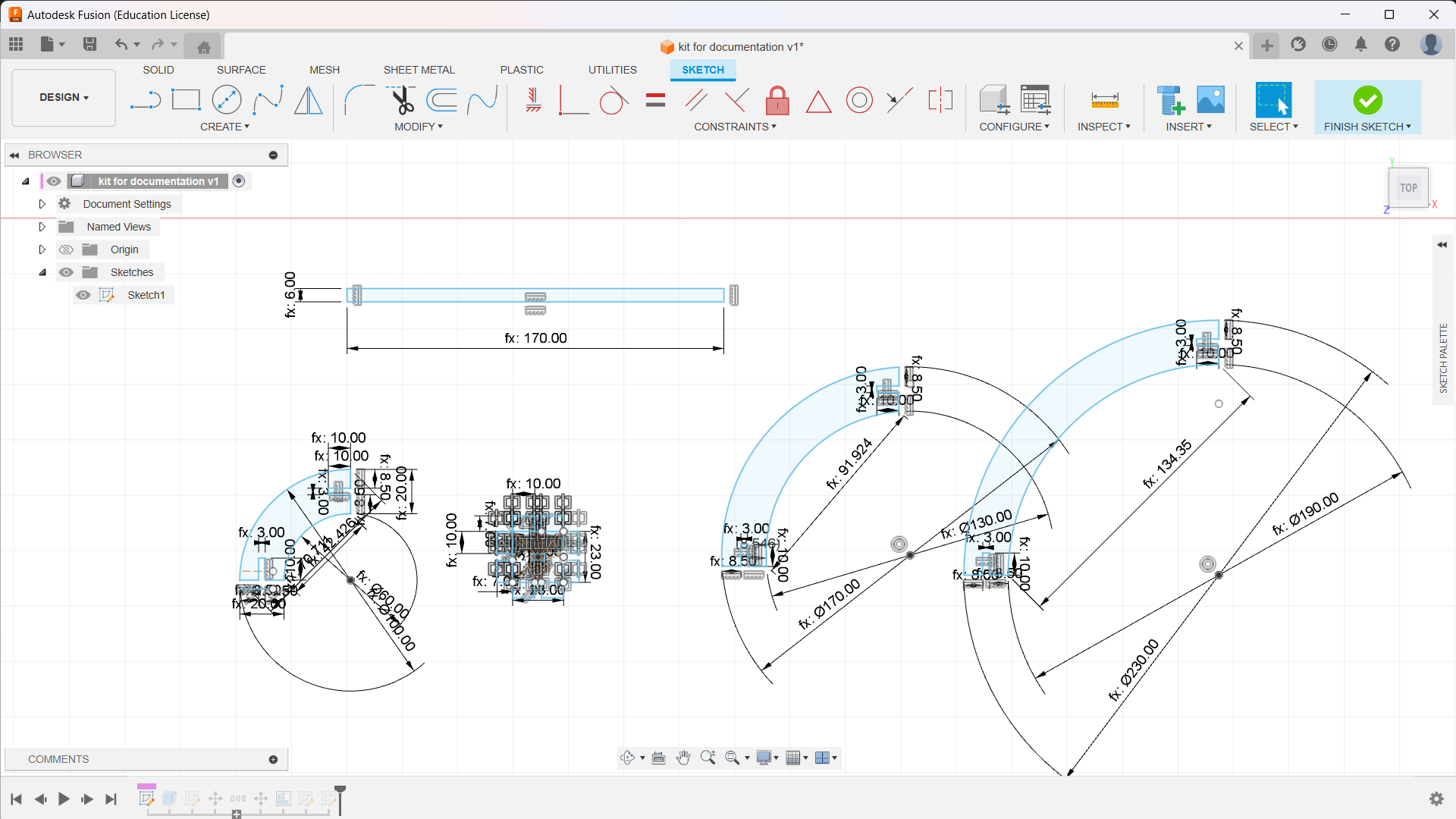Expand the Document Settings node
This screenshot has width=1456, height=819.
42,204
